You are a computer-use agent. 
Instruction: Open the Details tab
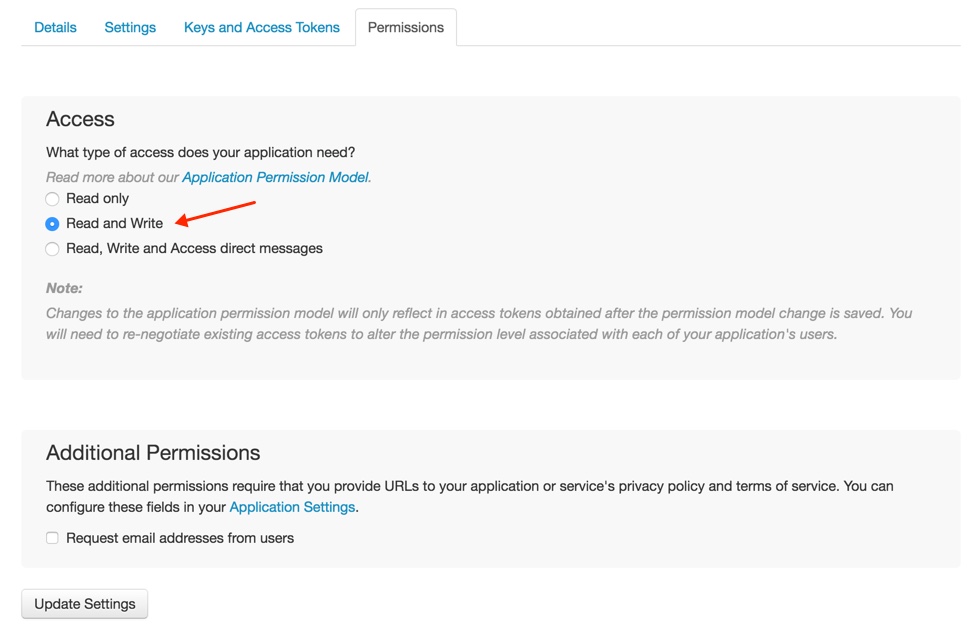tap(55, 27)
